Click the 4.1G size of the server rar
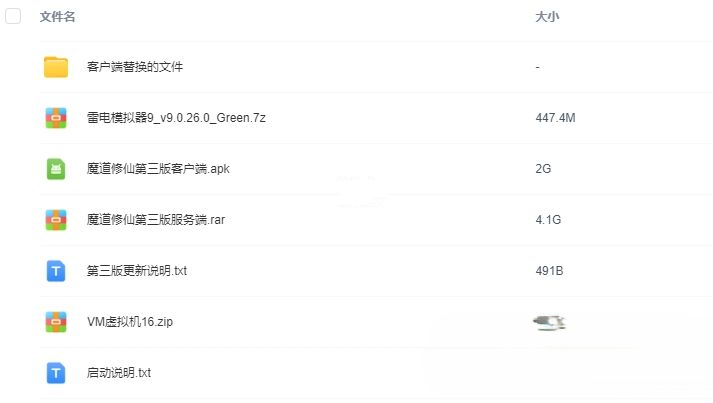Viewport: 713px width, 403px height. click(548, 220)
